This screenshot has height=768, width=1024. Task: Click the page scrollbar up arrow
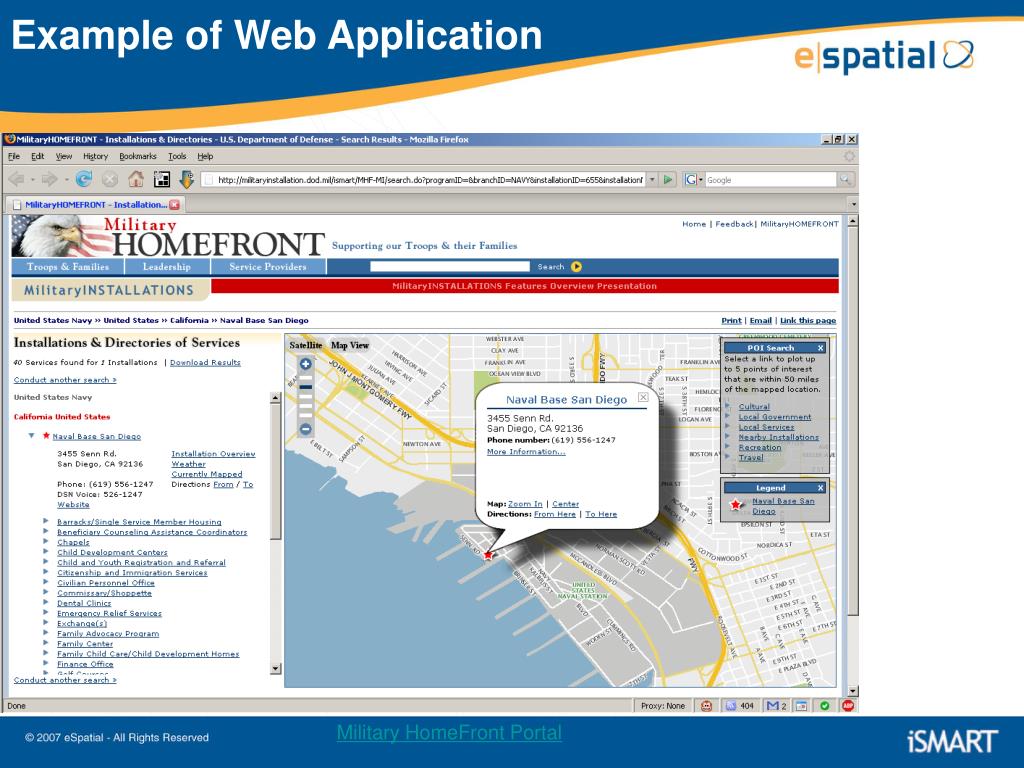852,222
